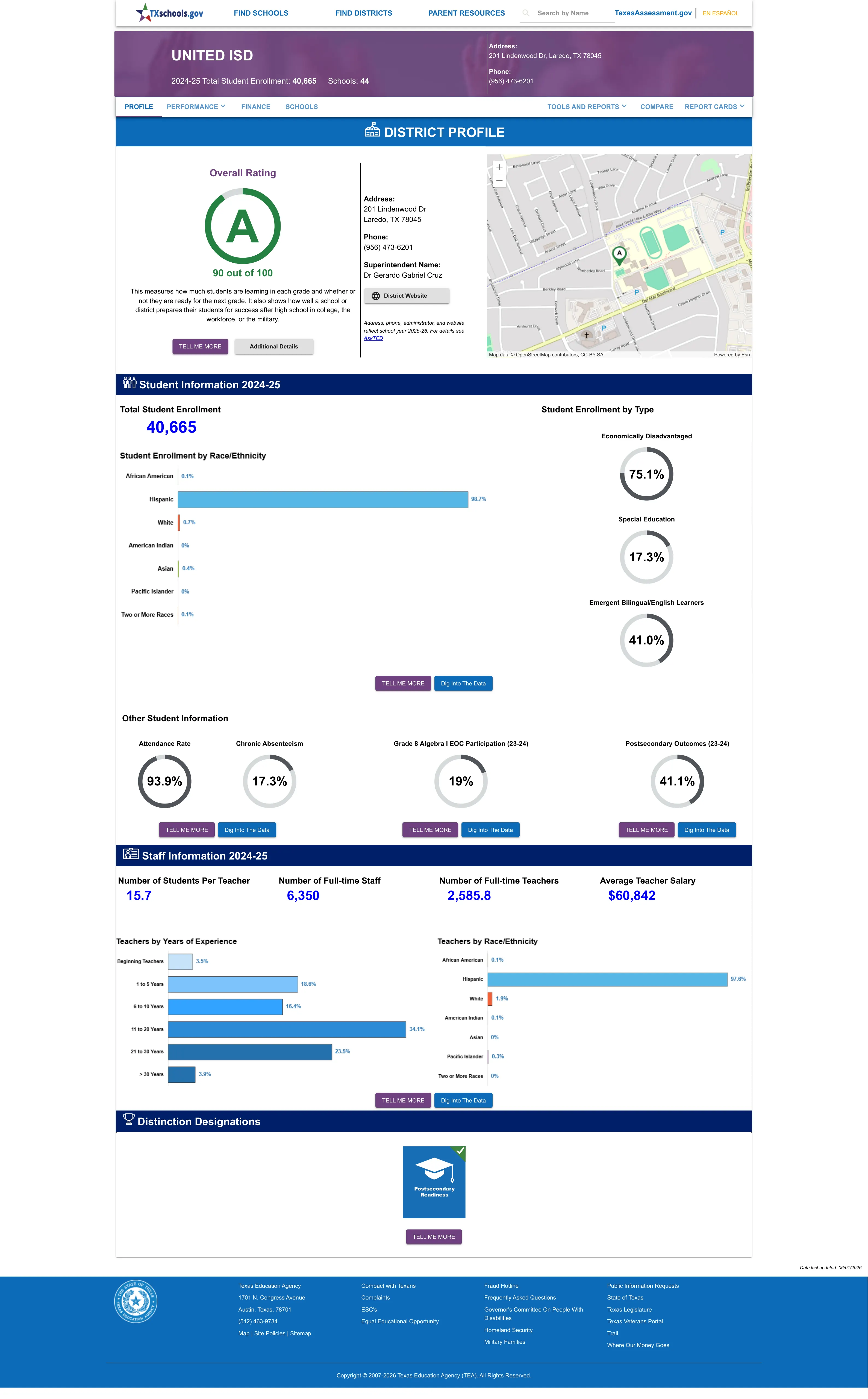Click the globe icon on District Website
The height and width of the screenshot is (1399, 868).
[376, 296]
